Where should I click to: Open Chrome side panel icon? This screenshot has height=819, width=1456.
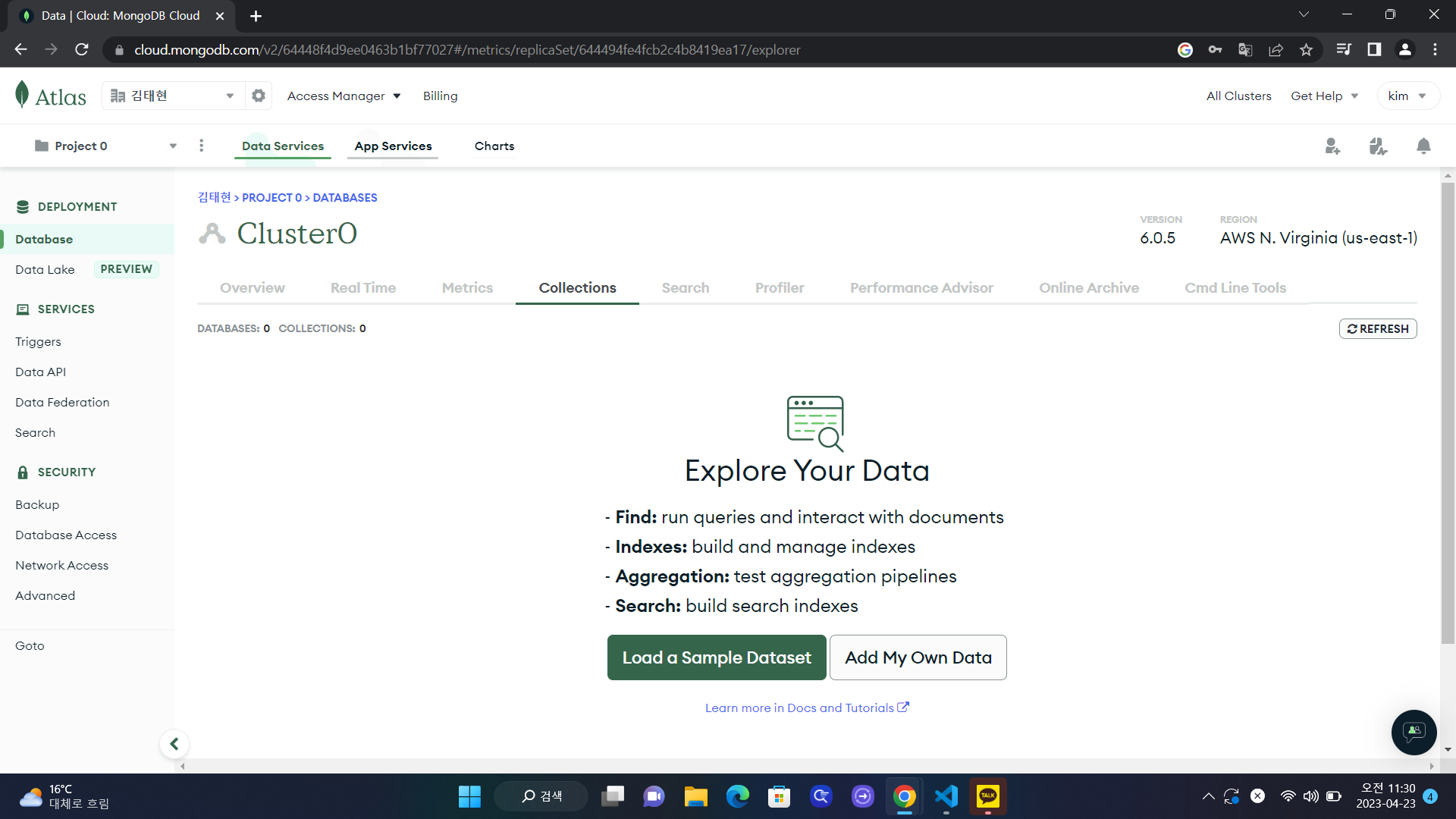[x=1374, y=49]
